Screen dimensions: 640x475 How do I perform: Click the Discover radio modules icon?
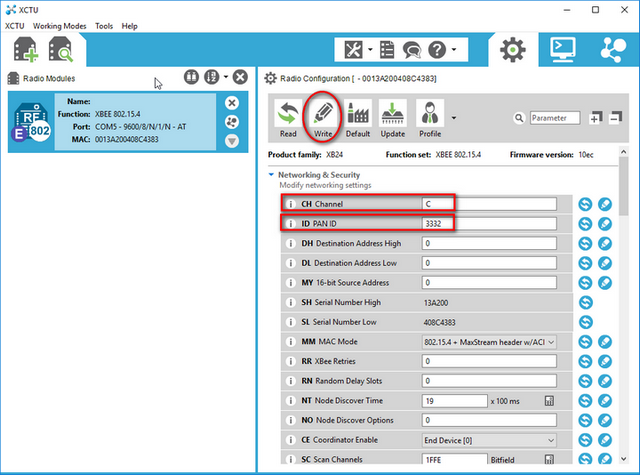click(61, 50)
